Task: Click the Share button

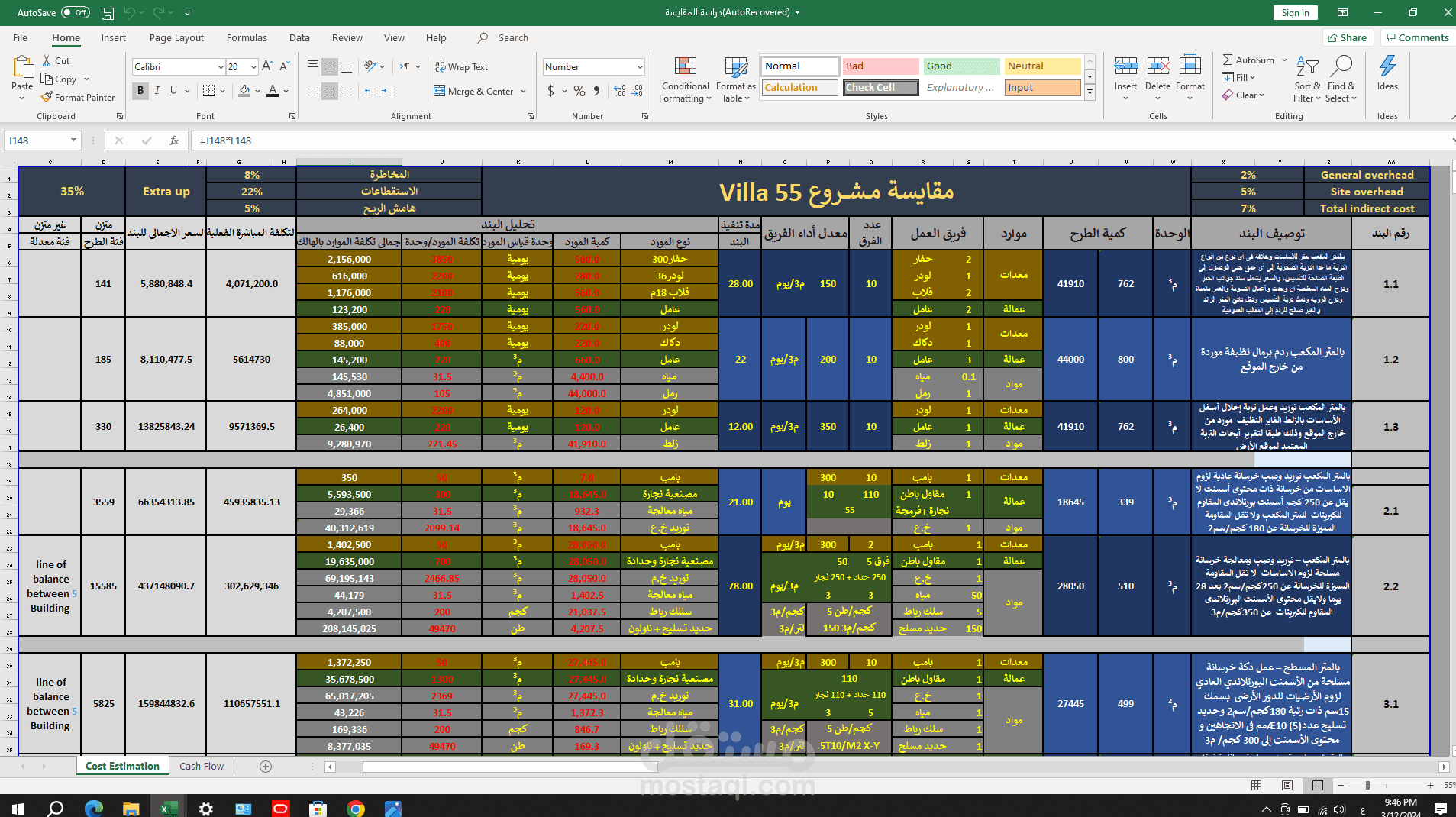Action: tap(1348, 37)
